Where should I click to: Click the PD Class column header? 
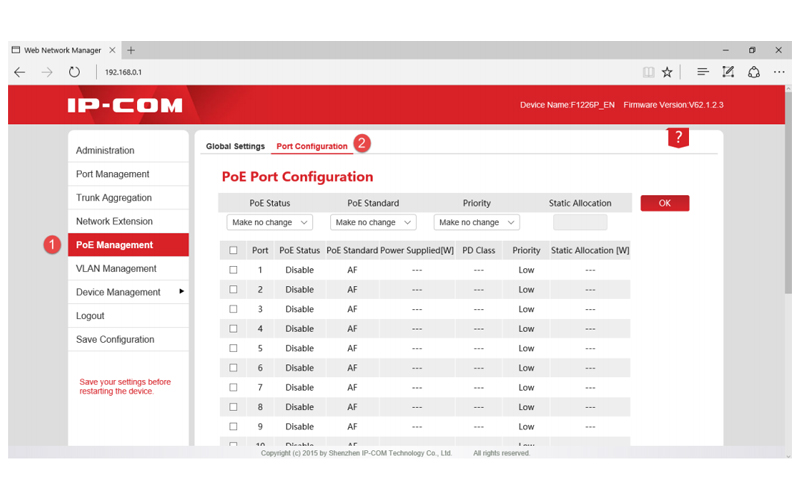[479, 251]
